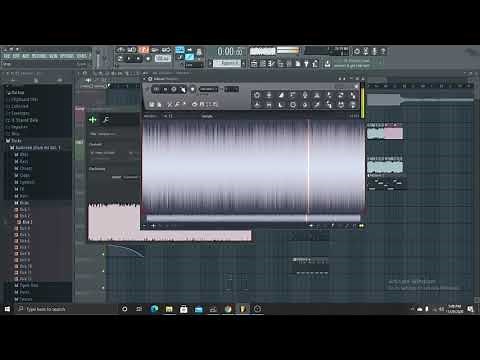Open the PATTERNS menu
This screenshot has width=480, height=360.
pos(39,56)
